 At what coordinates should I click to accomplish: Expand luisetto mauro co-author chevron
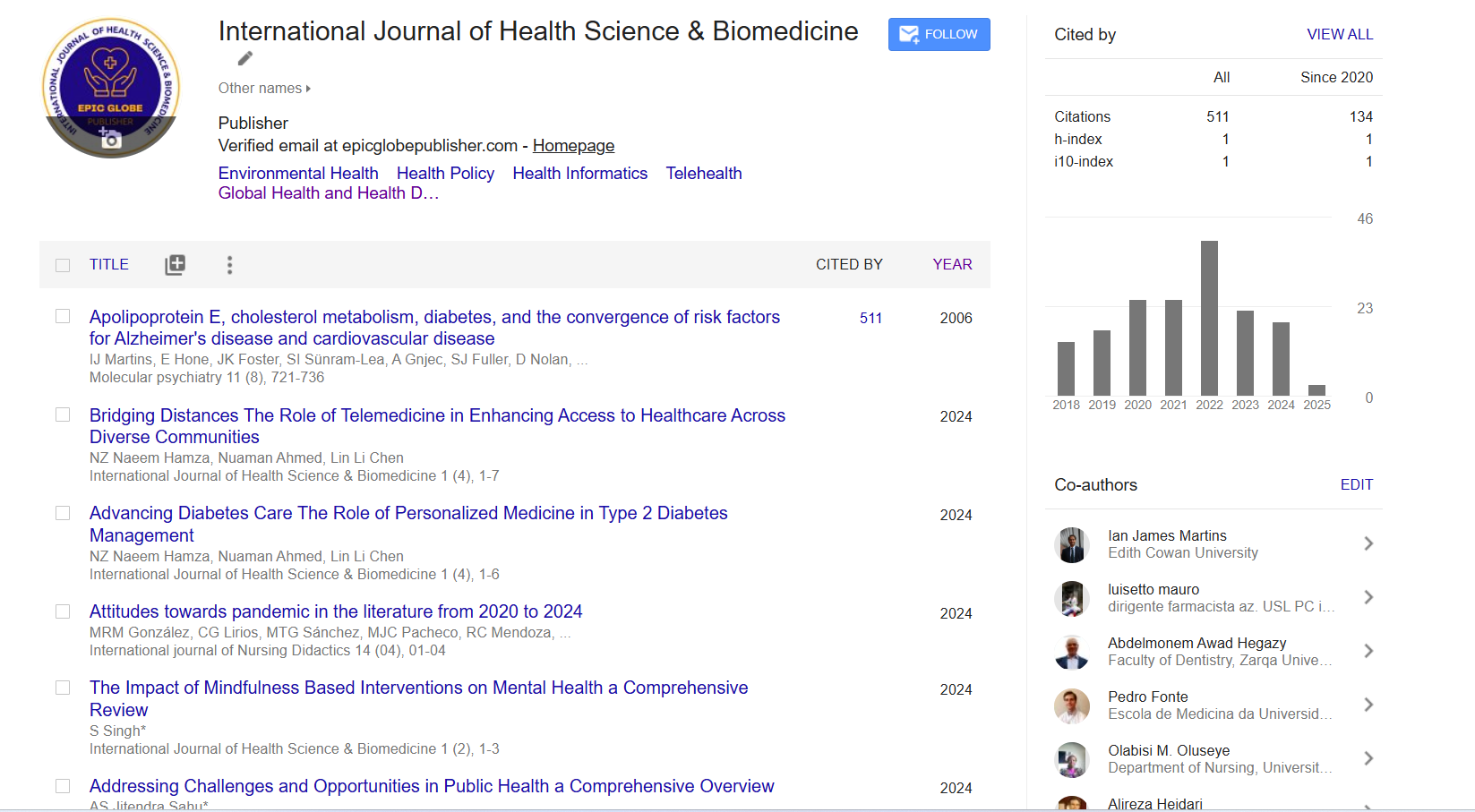1368,597
